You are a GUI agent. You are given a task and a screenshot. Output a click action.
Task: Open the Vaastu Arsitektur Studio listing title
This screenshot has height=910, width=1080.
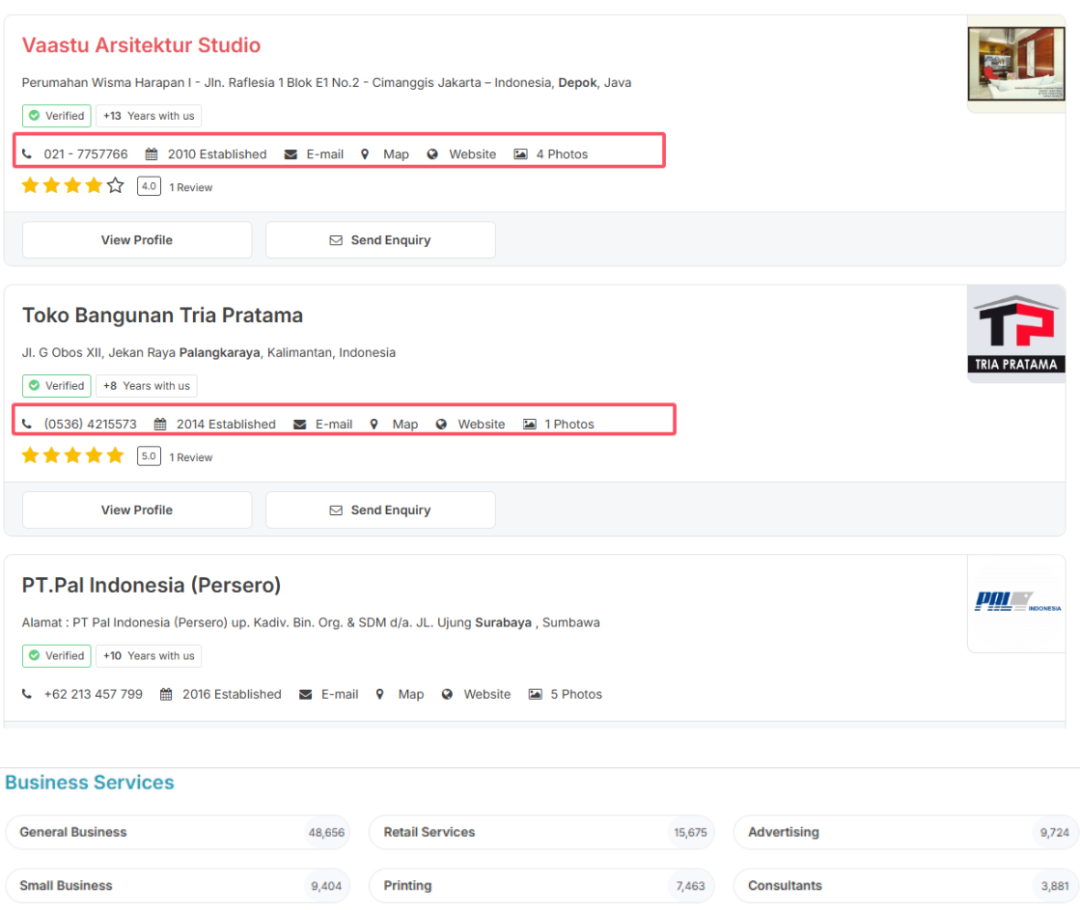click(x=141, y=45)
